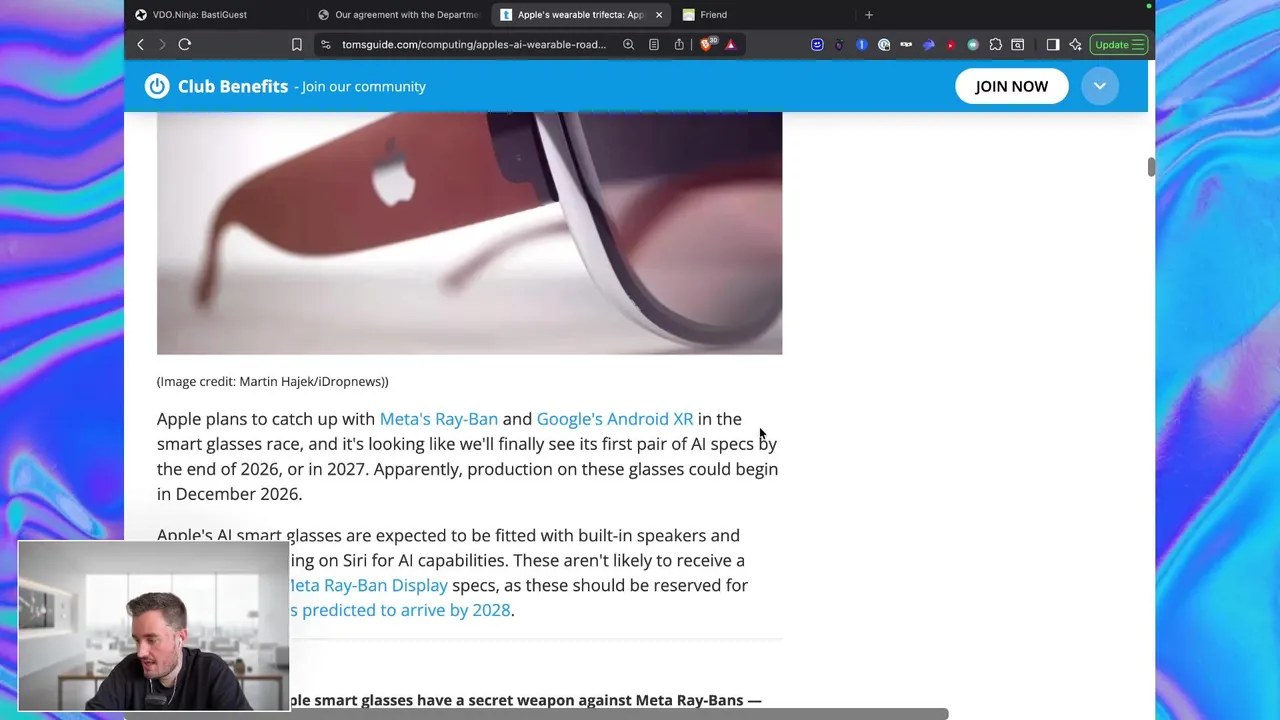Open the Club Benefits link
The width and height of the screenshot is (1280, 720).
[x=233, y=86]
